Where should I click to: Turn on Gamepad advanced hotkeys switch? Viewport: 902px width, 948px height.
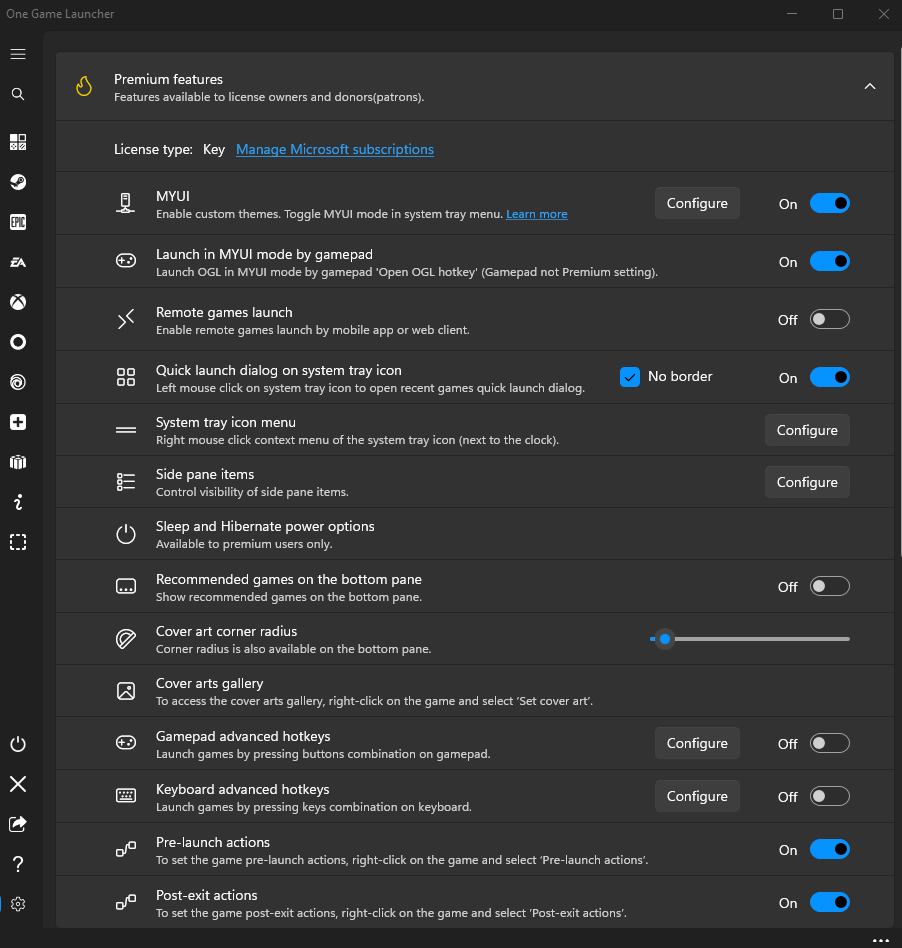click(829, 743)
